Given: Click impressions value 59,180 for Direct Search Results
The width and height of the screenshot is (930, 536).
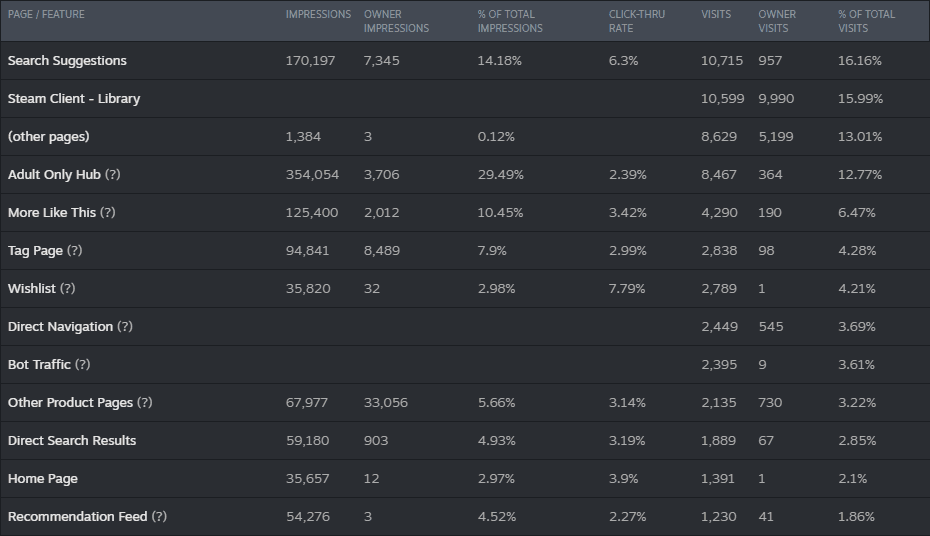Looking at the screenshot, I should (x=307, y=440).
